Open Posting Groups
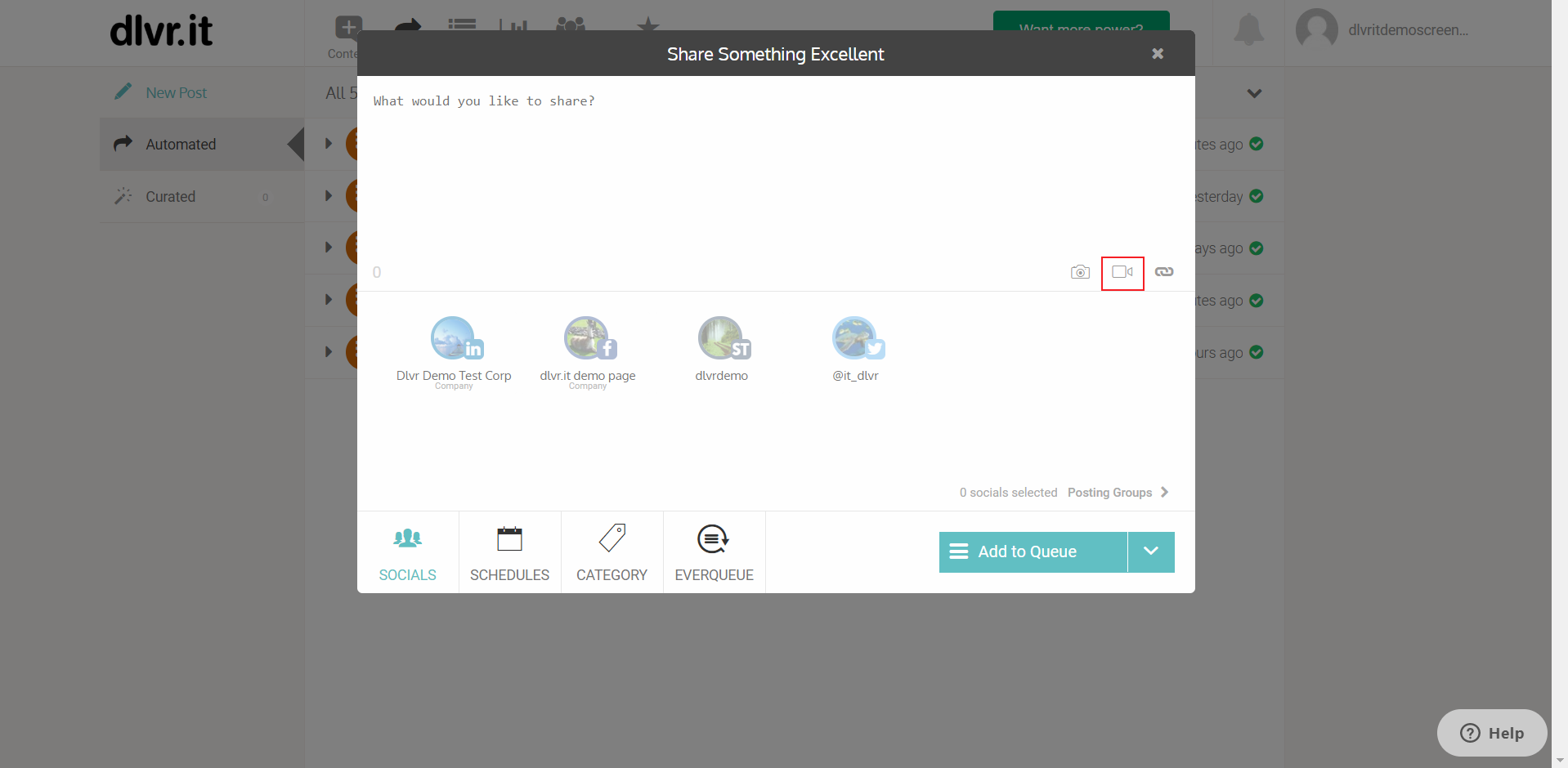The width and height of the screenshot is (1568, 768). pos(1109,492)
